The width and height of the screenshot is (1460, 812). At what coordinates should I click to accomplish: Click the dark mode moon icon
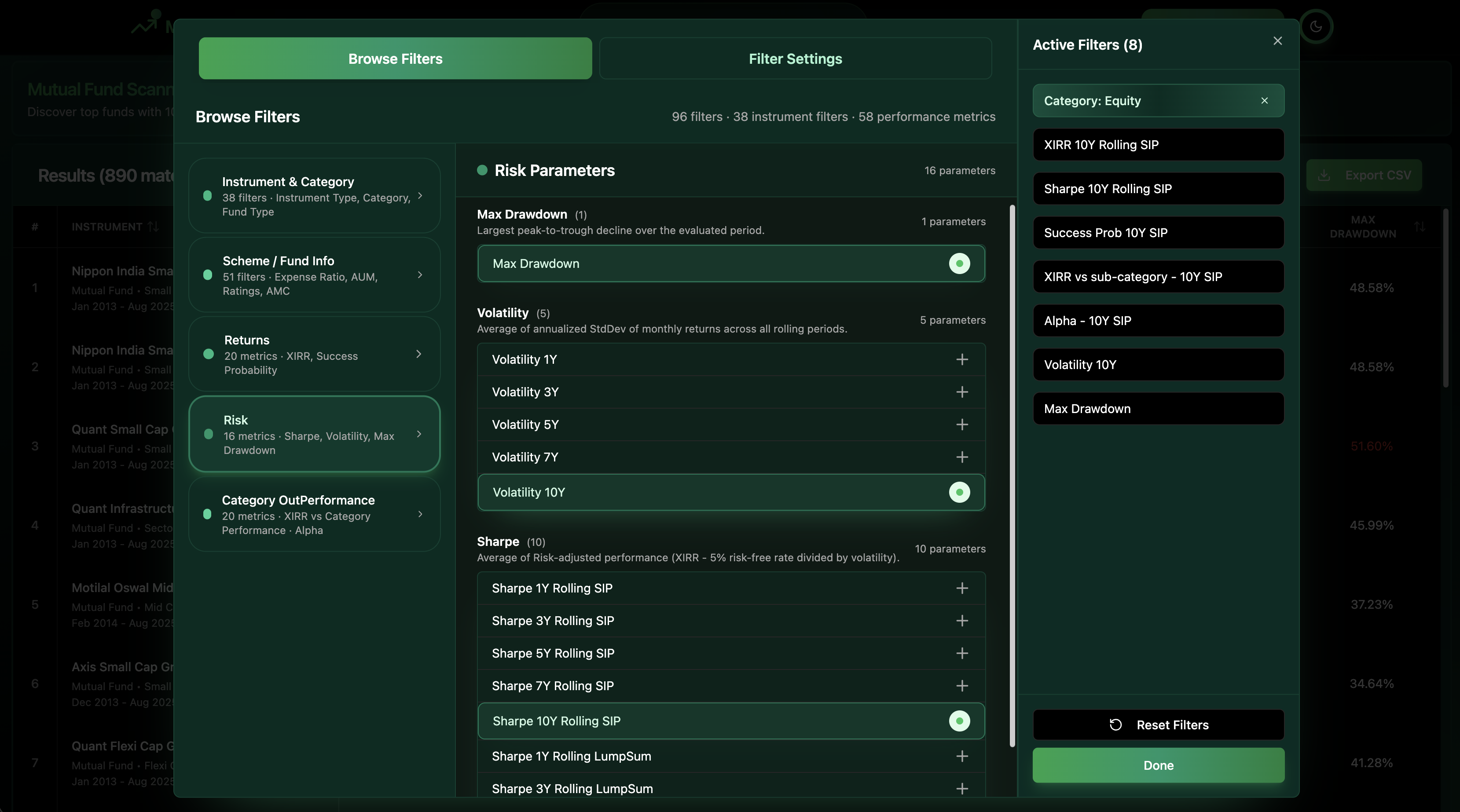click(x=1316, y=26)
